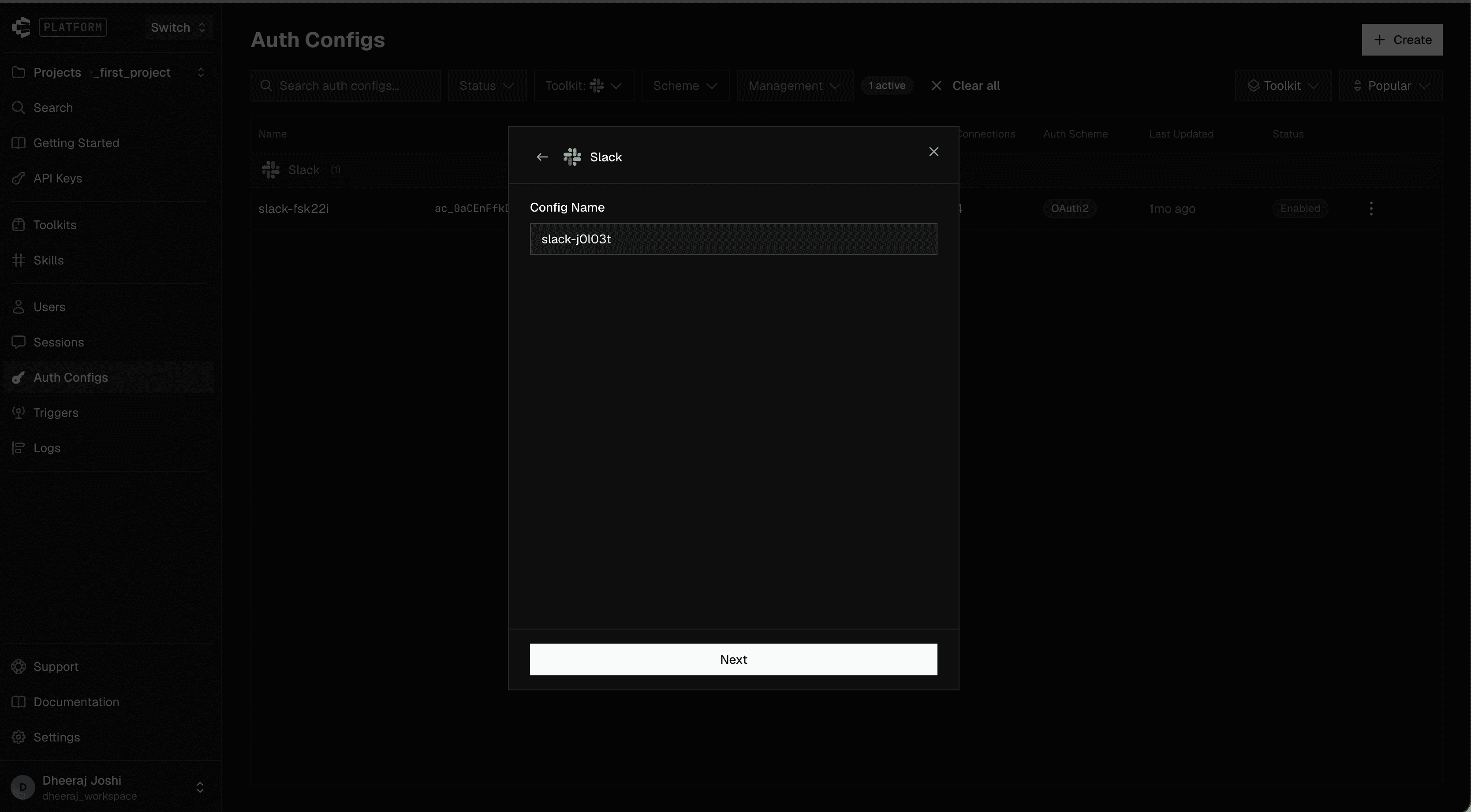Edit the Config Name input field

pyautogui.click(x=733, y=238)
